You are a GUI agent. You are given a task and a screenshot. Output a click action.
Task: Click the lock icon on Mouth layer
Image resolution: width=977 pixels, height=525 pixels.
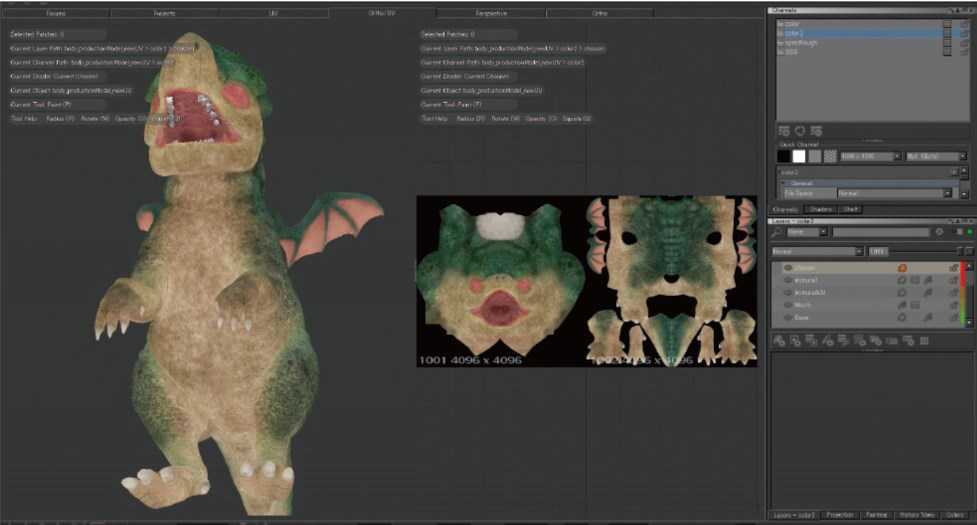(953, 305)
